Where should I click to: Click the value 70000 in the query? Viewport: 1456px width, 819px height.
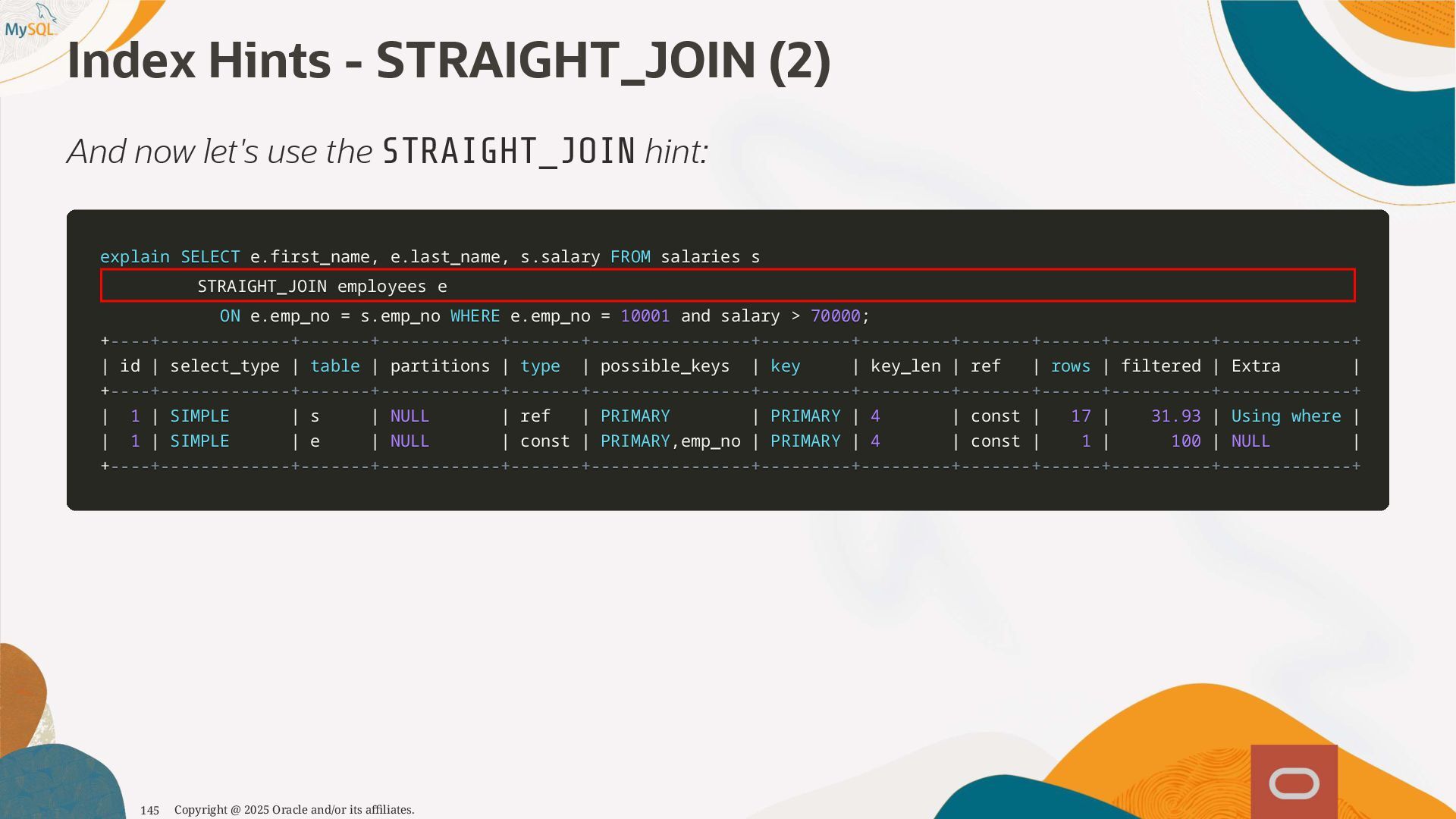pyautogui.click(x=835, y=316)
